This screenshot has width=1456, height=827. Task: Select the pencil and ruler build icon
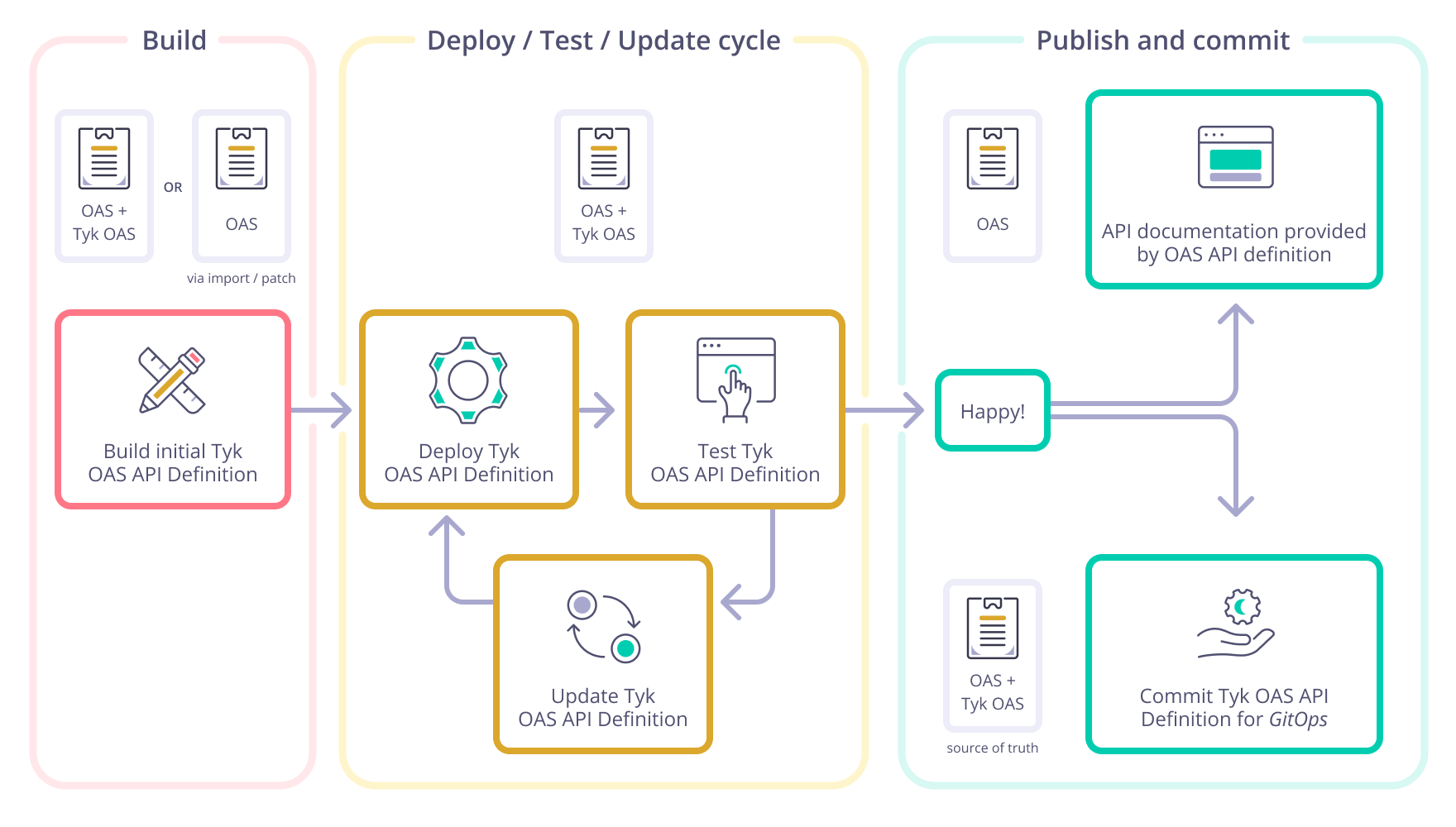pos(171,382)
